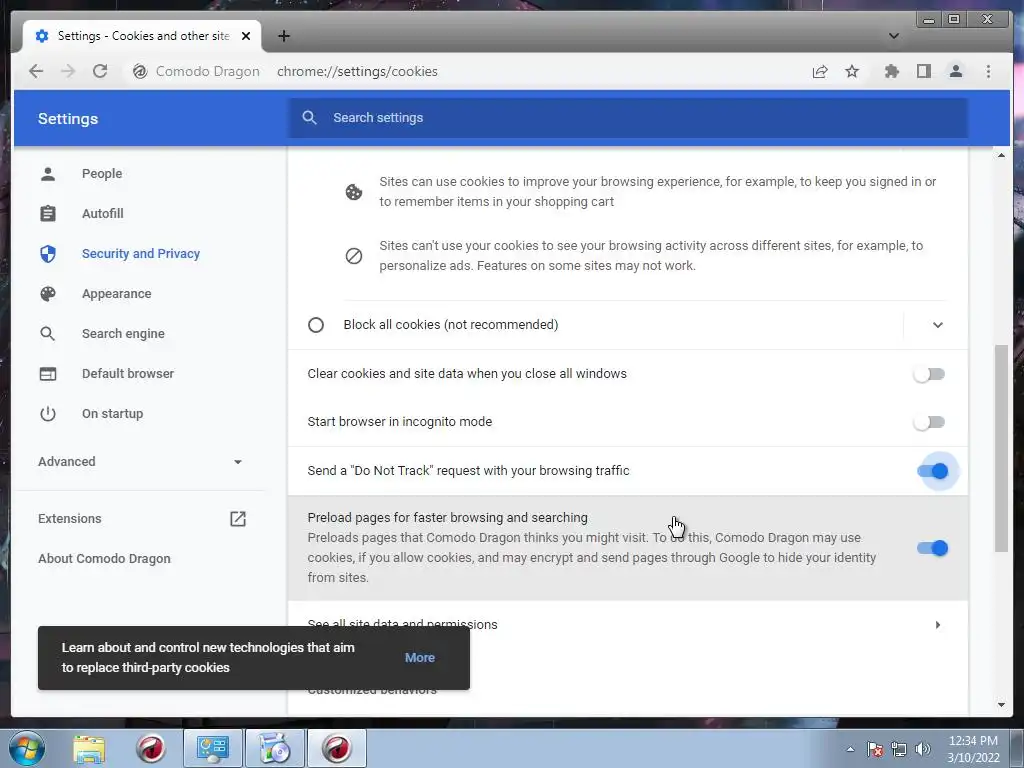Image resolution: width=1024 pixels, height=768 pixels.
Task: Click the Search engine magnifier icon
Action: point(48,334)
